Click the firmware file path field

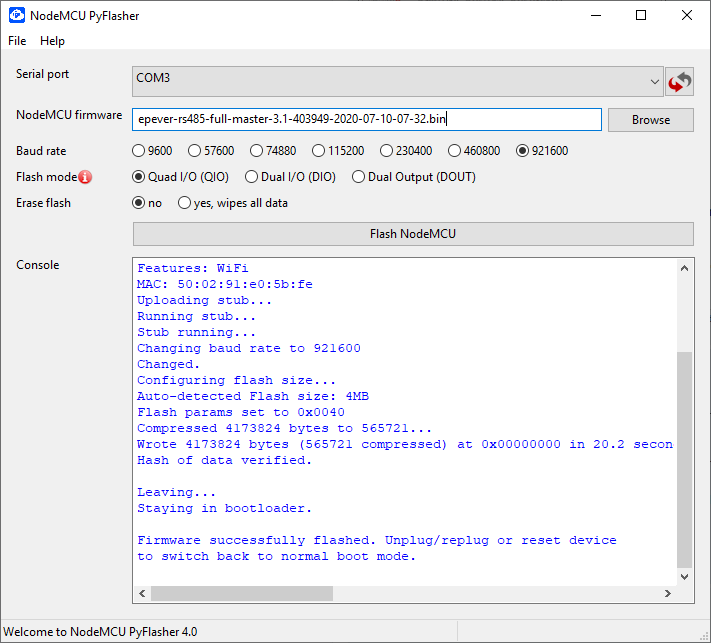tap(366, 120)
